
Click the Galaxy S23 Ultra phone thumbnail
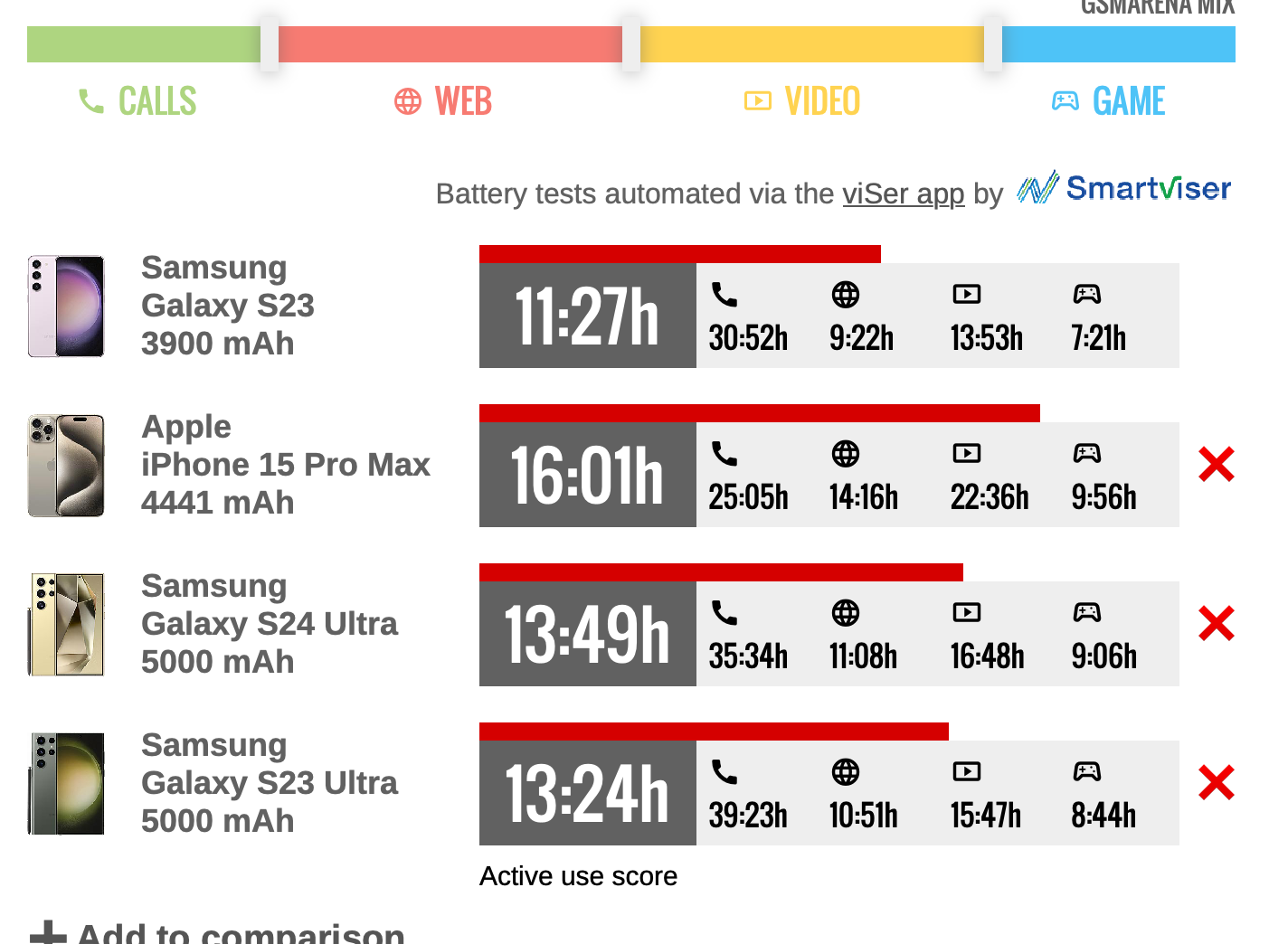[x=66, y=784]
